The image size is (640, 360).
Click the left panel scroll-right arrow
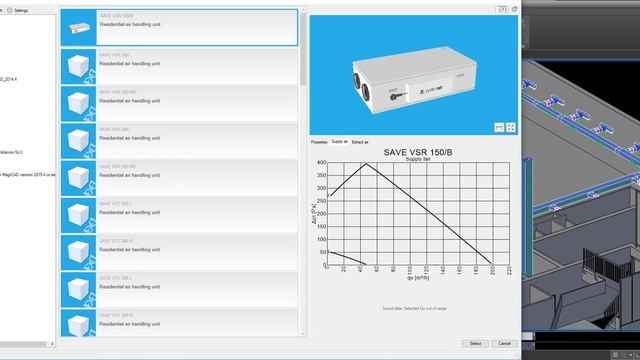click(52, 344)
